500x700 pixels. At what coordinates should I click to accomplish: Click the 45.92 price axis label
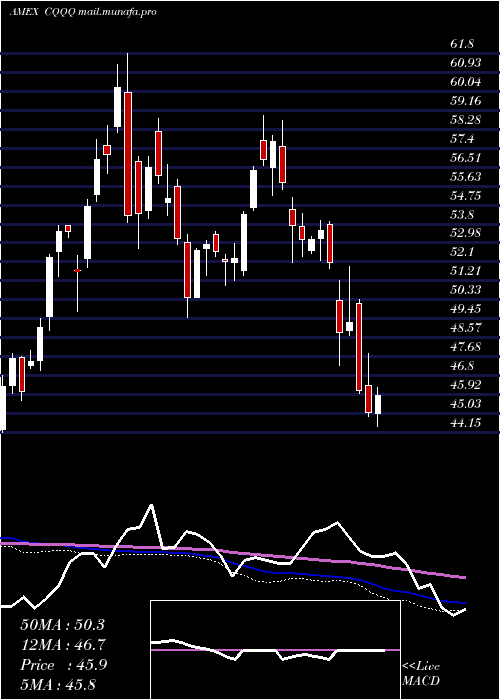(466, 385)
